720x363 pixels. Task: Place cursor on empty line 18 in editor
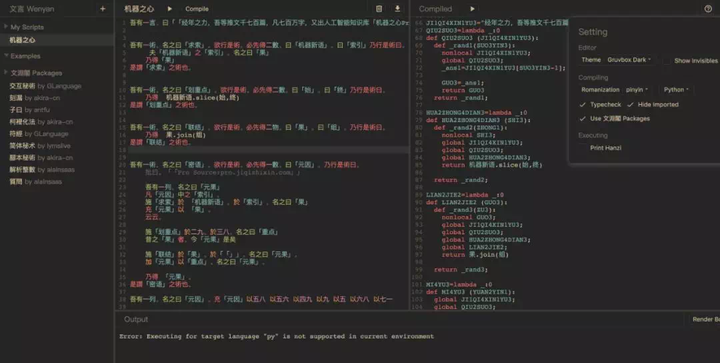click(x=269, y=150)
